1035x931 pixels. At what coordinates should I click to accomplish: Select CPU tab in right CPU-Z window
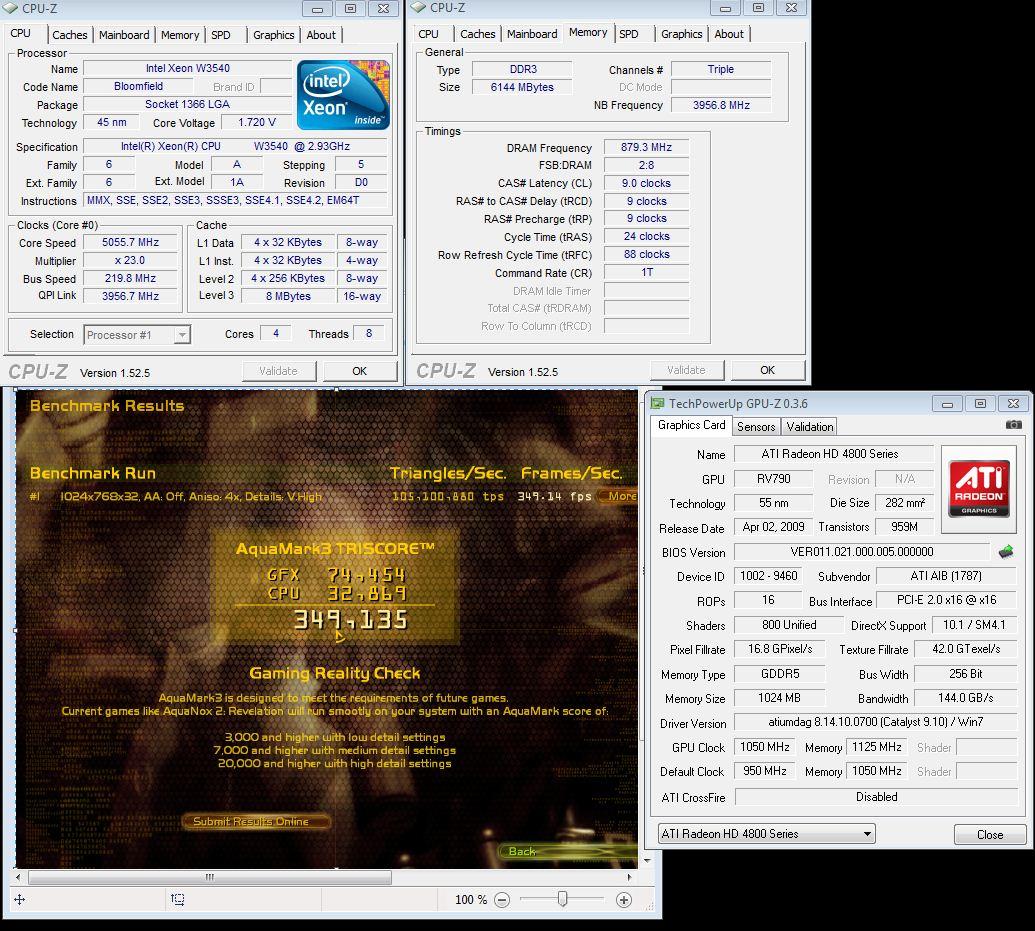(x=428, y=34)
